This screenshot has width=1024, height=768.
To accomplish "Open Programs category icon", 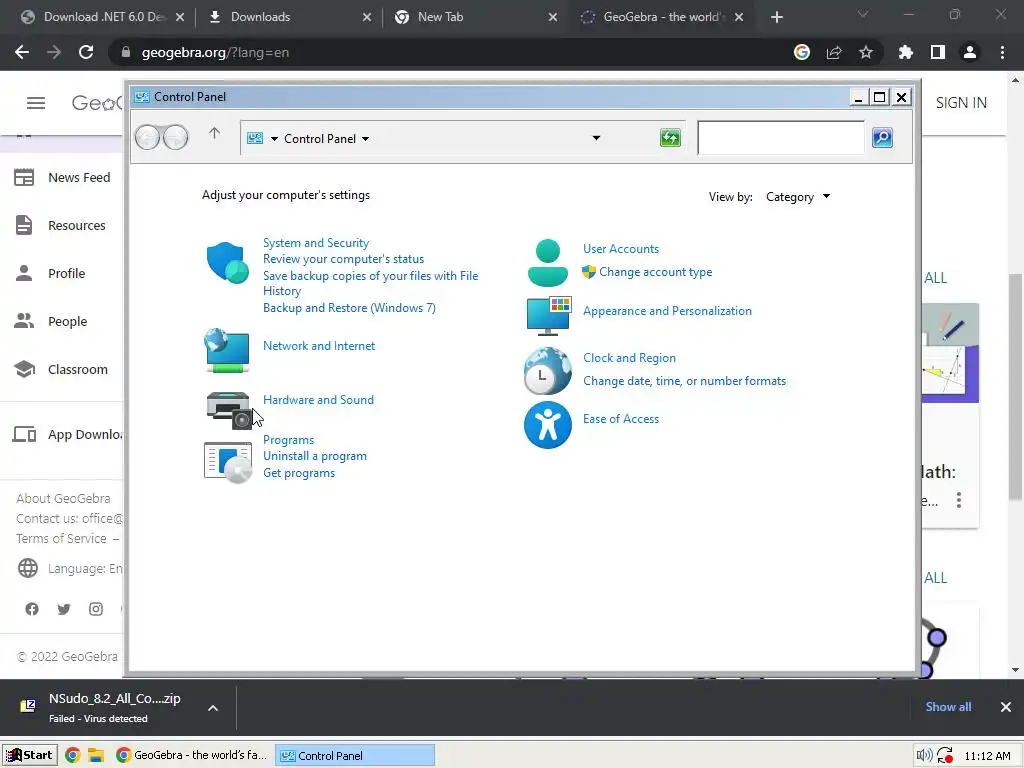I will [228, 462].
